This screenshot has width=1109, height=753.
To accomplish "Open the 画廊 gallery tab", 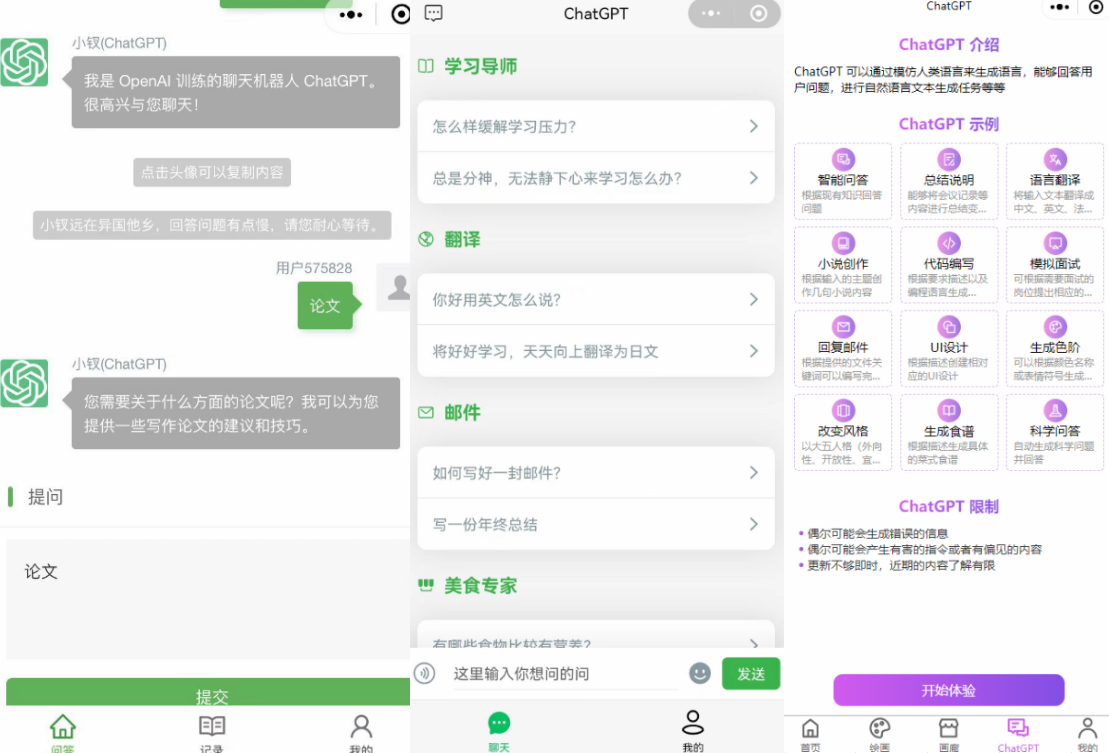I will tap(948, 735).
